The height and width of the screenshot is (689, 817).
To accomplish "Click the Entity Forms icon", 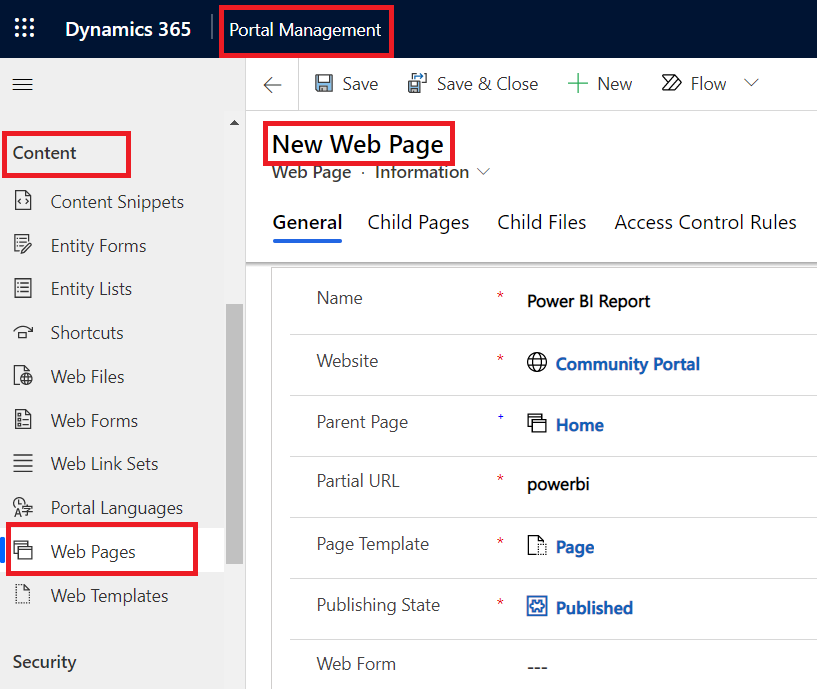I will click(23, 244).
